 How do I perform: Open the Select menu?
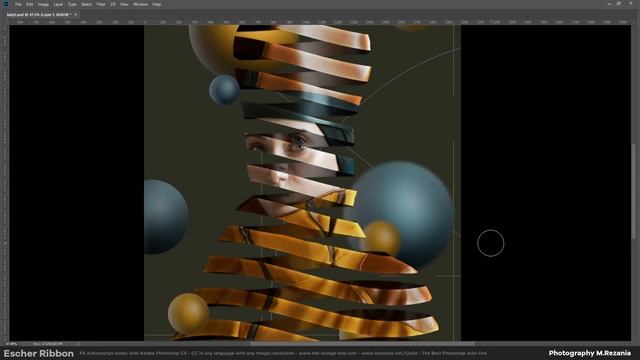tap(86, 4)
